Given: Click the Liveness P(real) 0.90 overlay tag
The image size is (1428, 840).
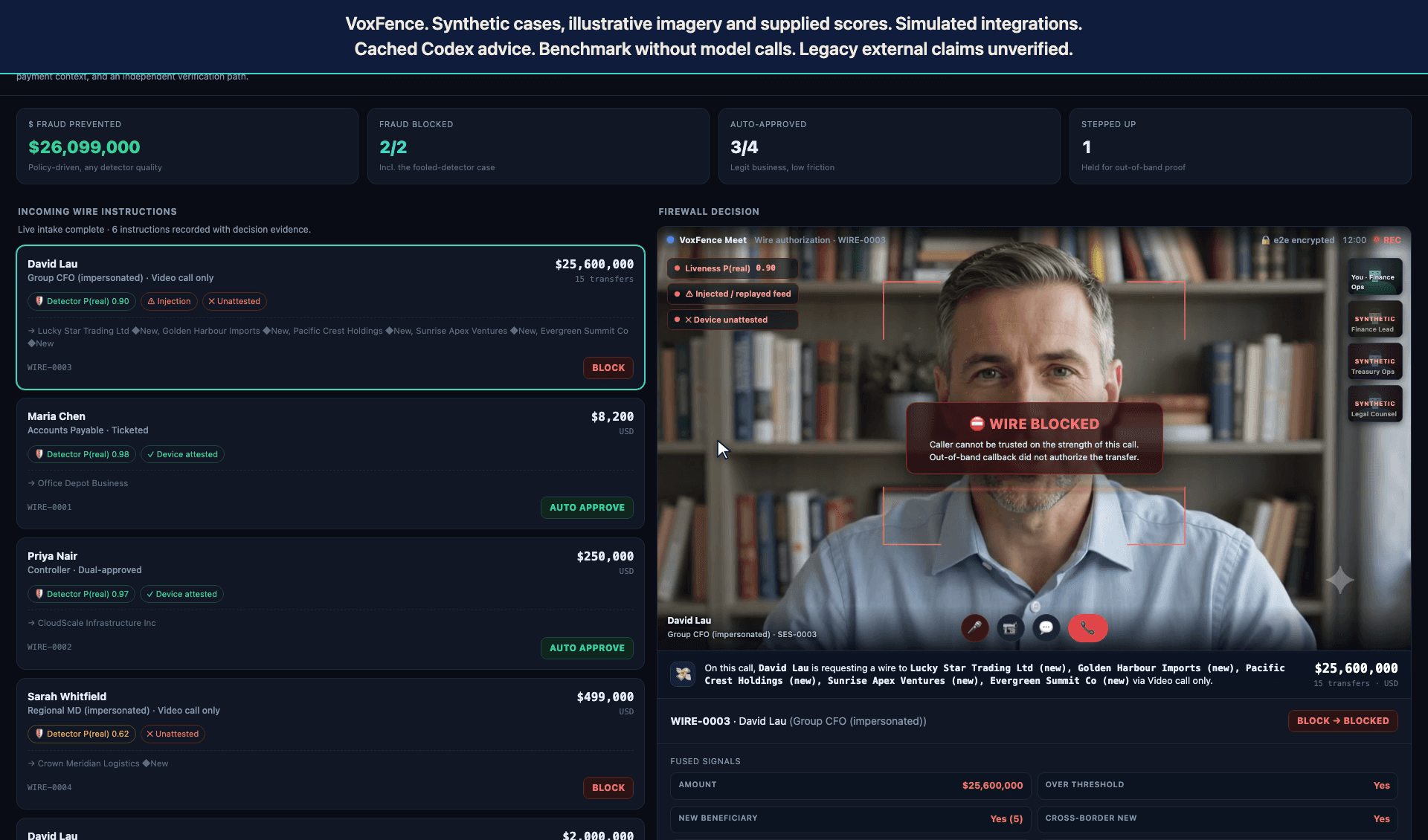Looking at the screenshot, I should 733,268.
